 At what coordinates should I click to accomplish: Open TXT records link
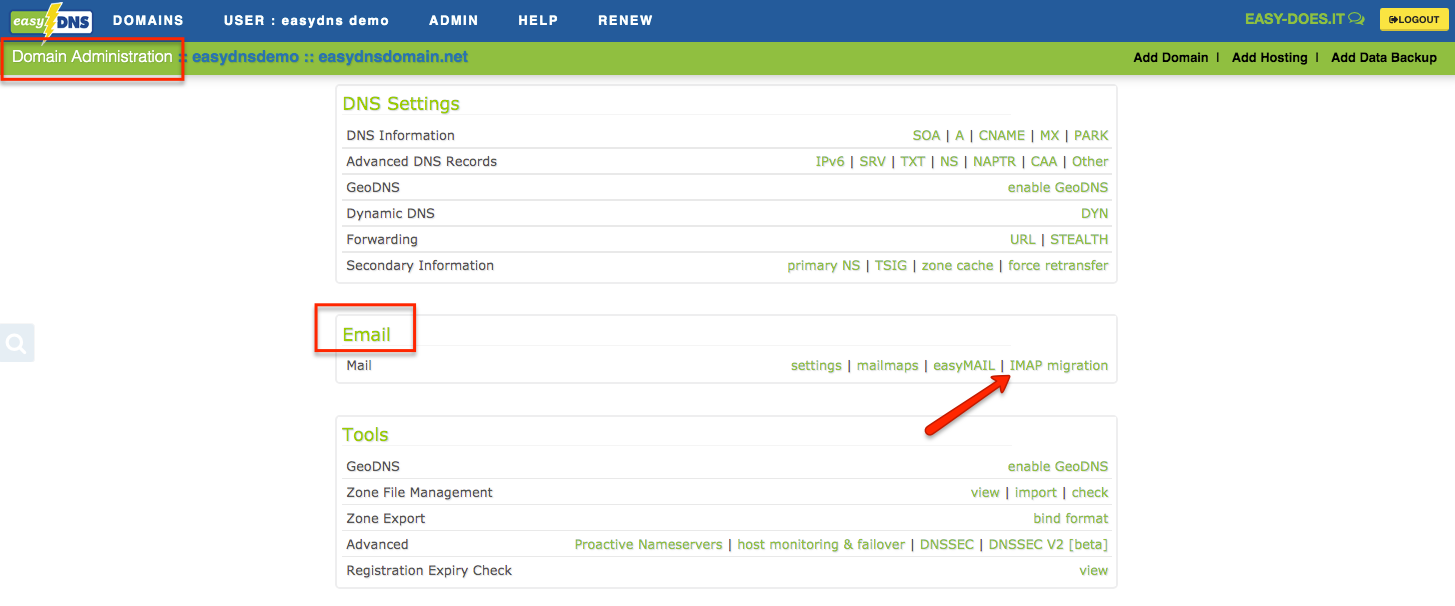(913, 162)
